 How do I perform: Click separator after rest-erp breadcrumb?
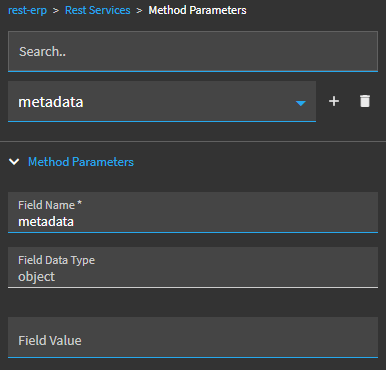56,11
